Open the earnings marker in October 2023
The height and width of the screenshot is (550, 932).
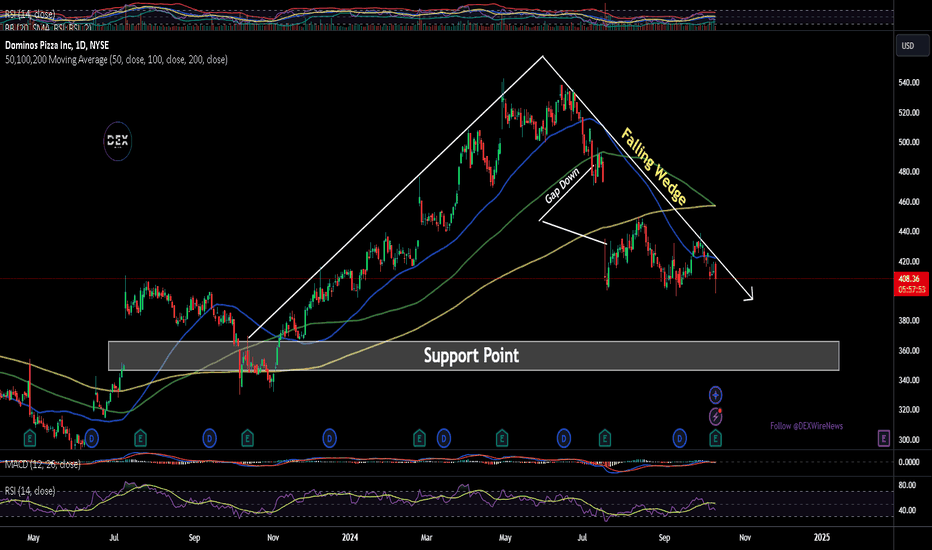(x=247, y=439)
